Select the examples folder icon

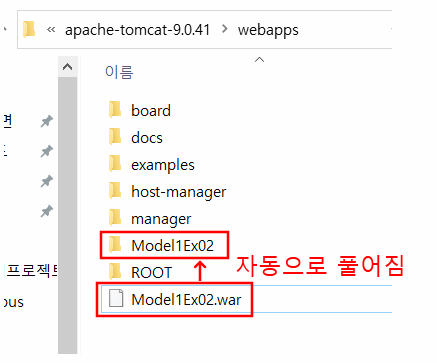click(115, 164)
